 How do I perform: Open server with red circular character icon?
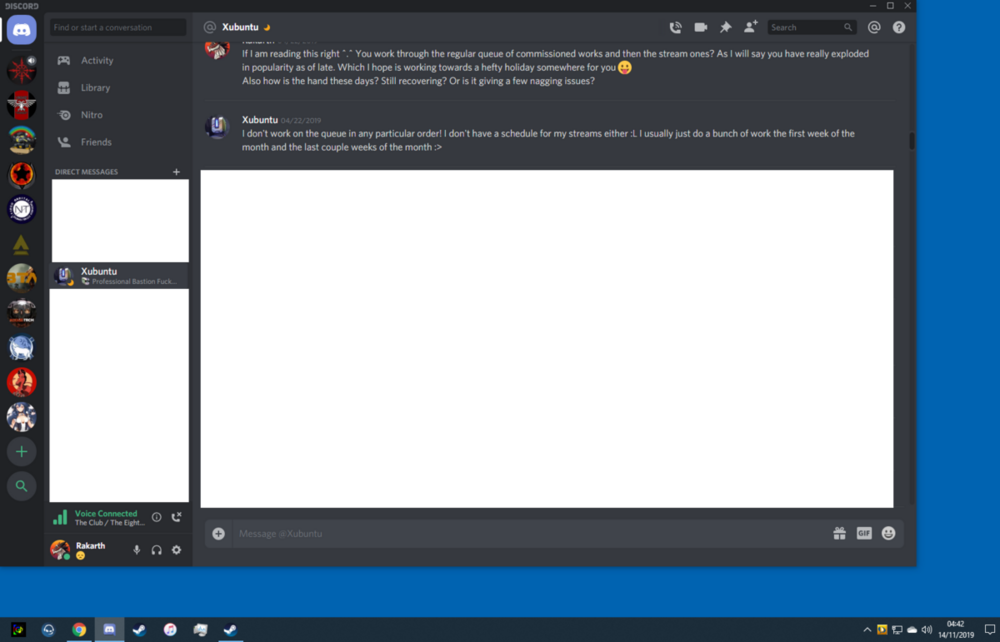click(21, 383)
